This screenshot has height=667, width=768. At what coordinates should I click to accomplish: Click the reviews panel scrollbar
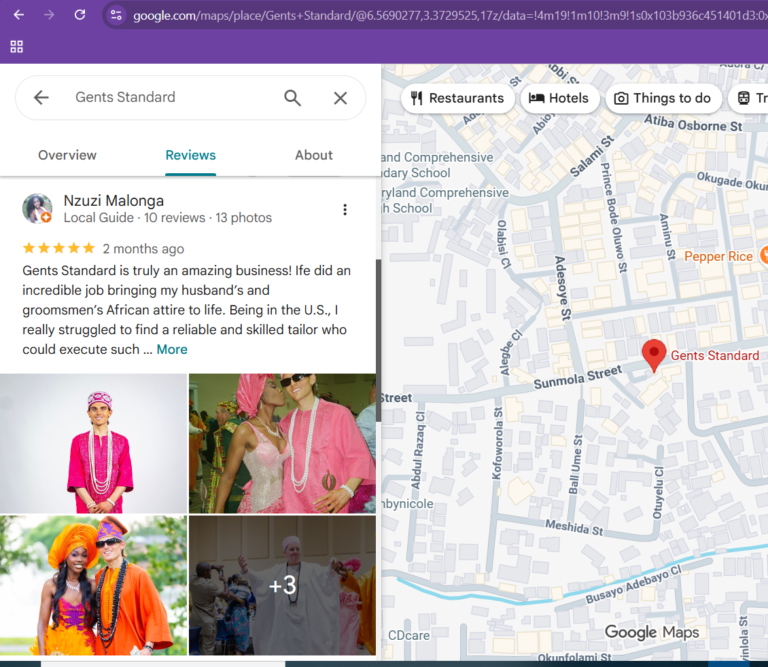tap(378, 340)
